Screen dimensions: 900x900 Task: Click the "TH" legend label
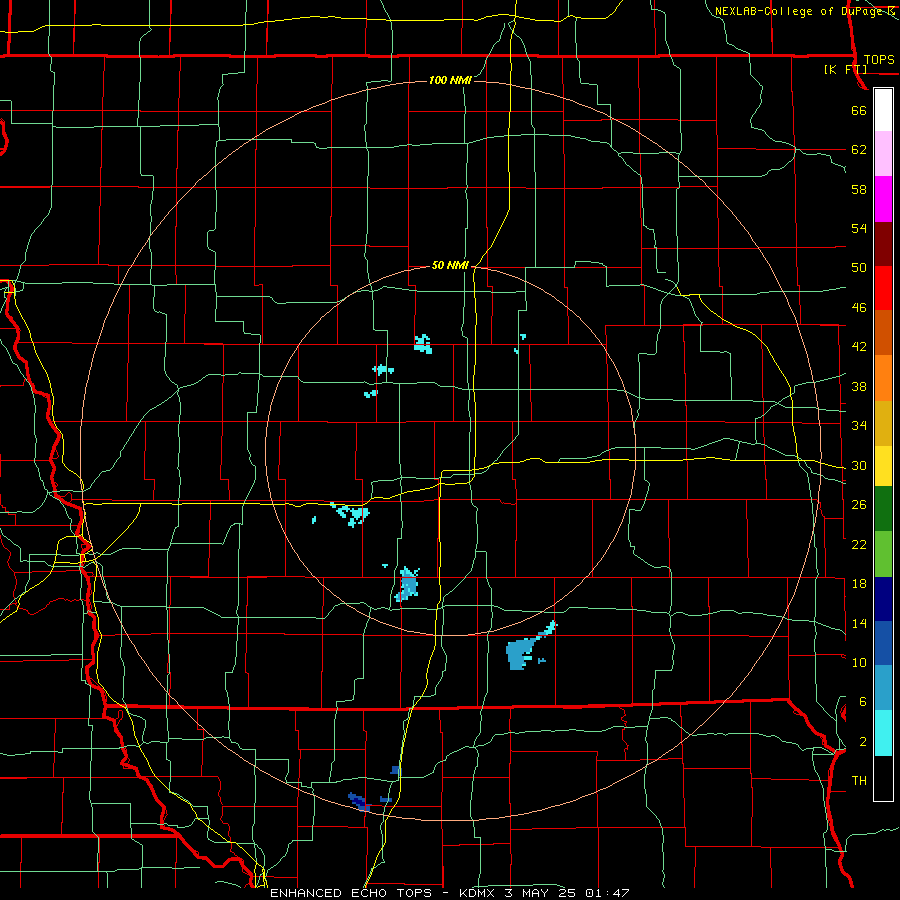859,781
